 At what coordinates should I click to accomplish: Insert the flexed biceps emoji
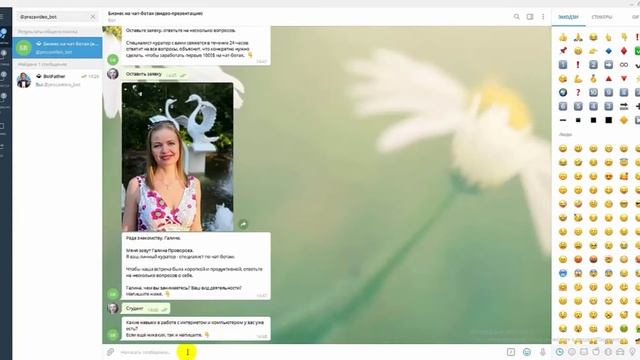578,79
